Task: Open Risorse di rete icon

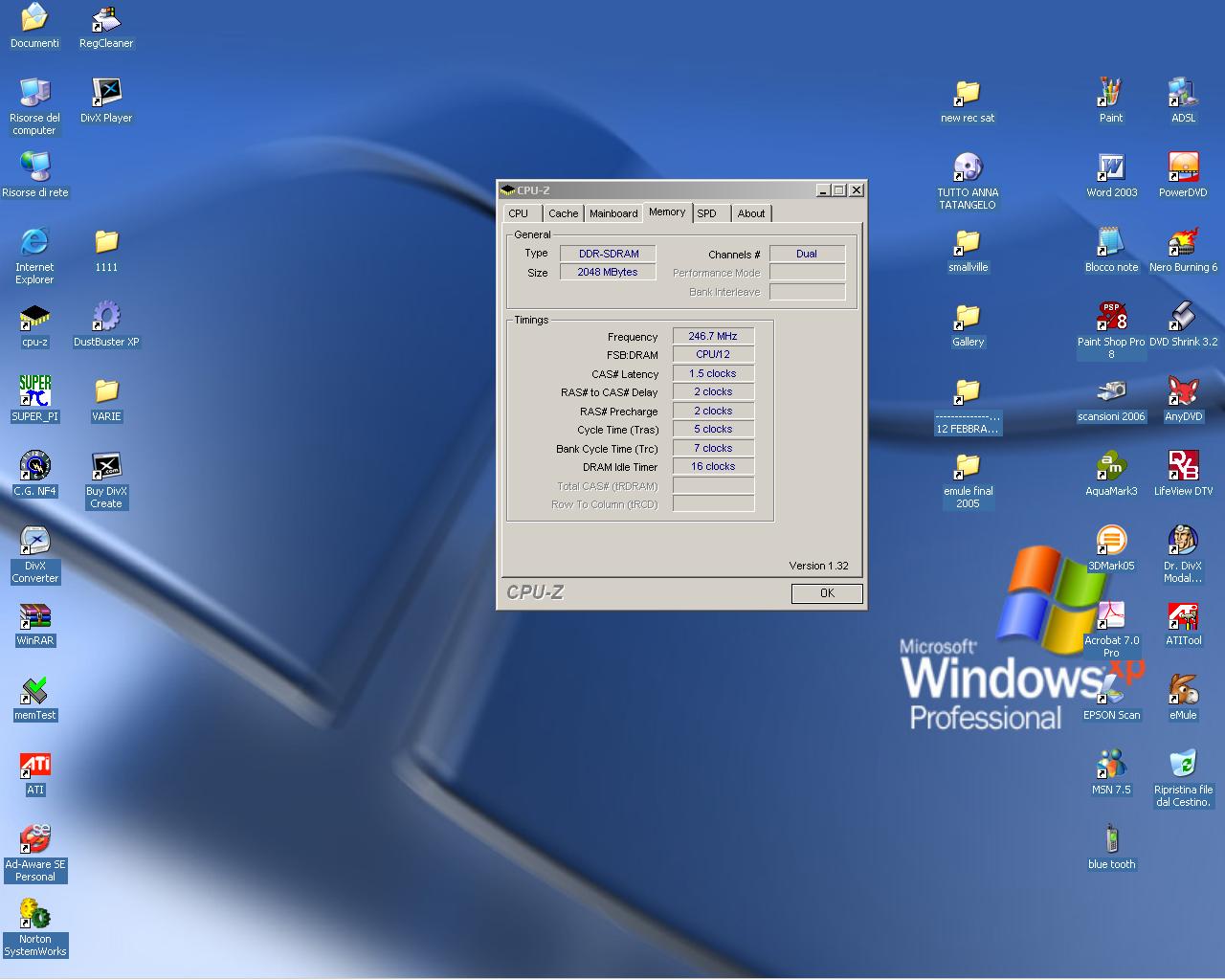Action: 35,175
